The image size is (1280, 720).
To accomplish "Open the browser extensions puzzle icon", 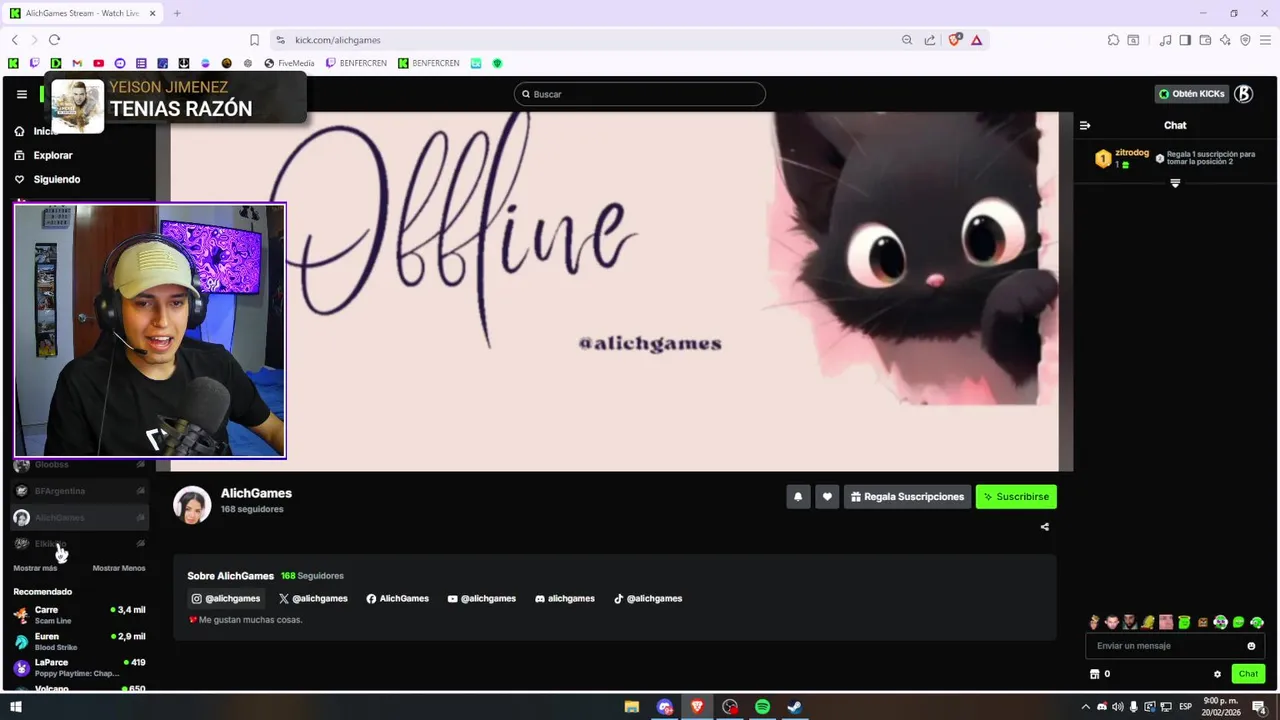I will point(1113,40).
